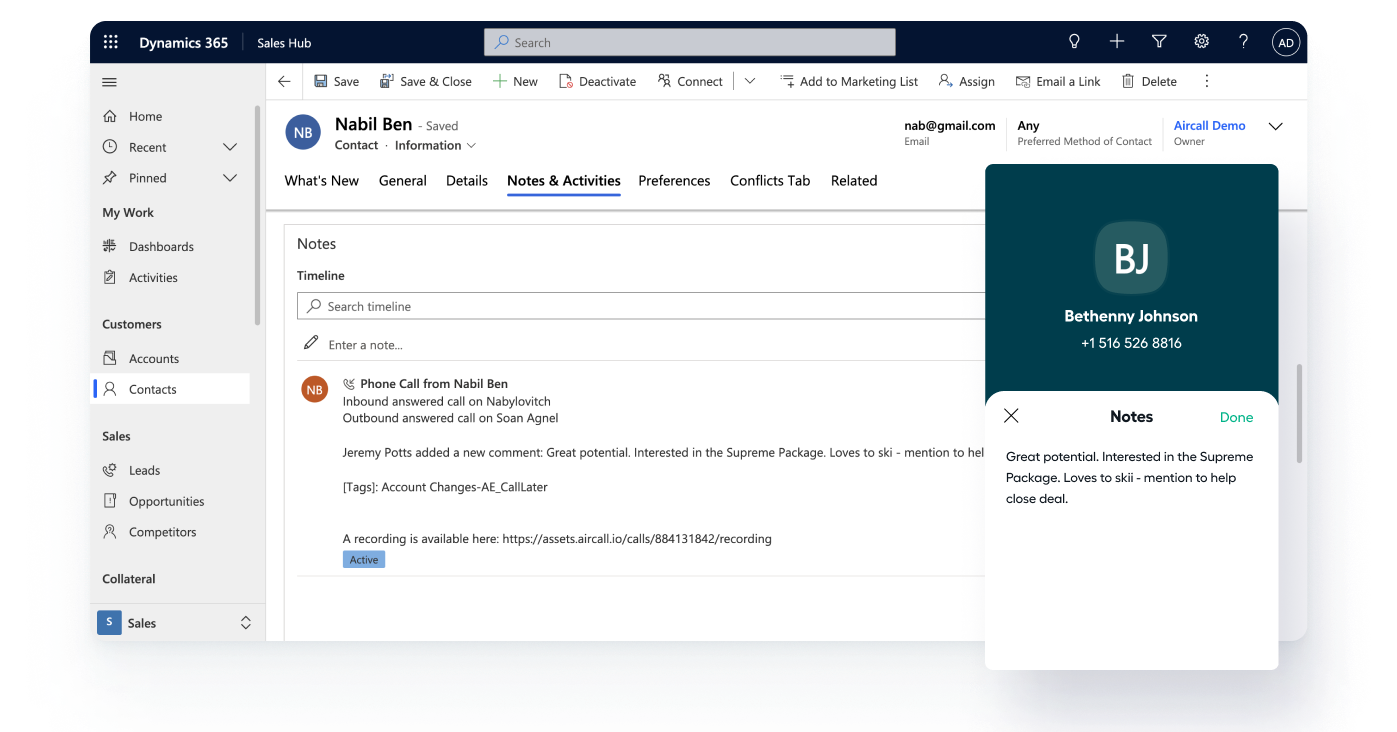The width and height of the screenshot is (1397, 732).
Task: Switch to the General tab
Action: click(x=402, y=181)
